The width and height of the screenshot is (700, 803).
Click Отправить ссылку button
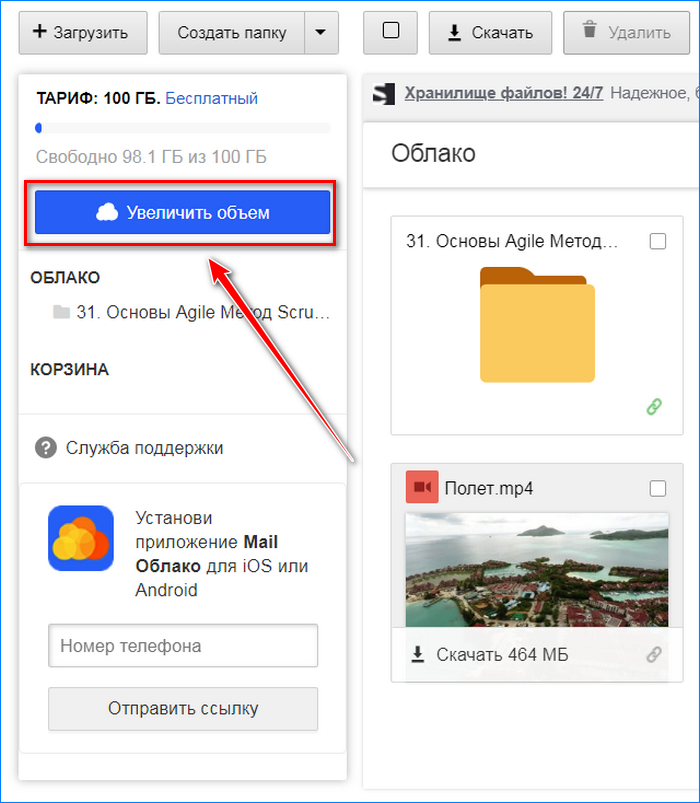[x=183, y=709]
